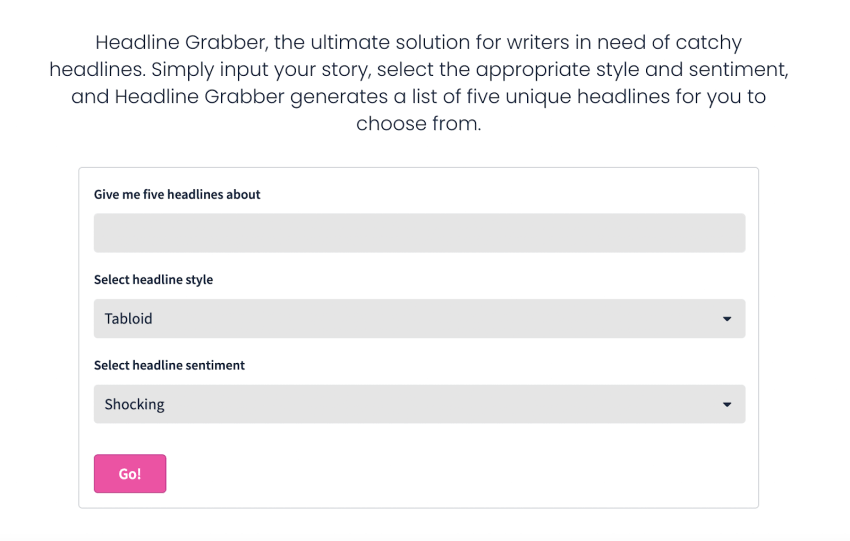Click the "Select headline style" label
850x541 pixels.
coord(153,280)
